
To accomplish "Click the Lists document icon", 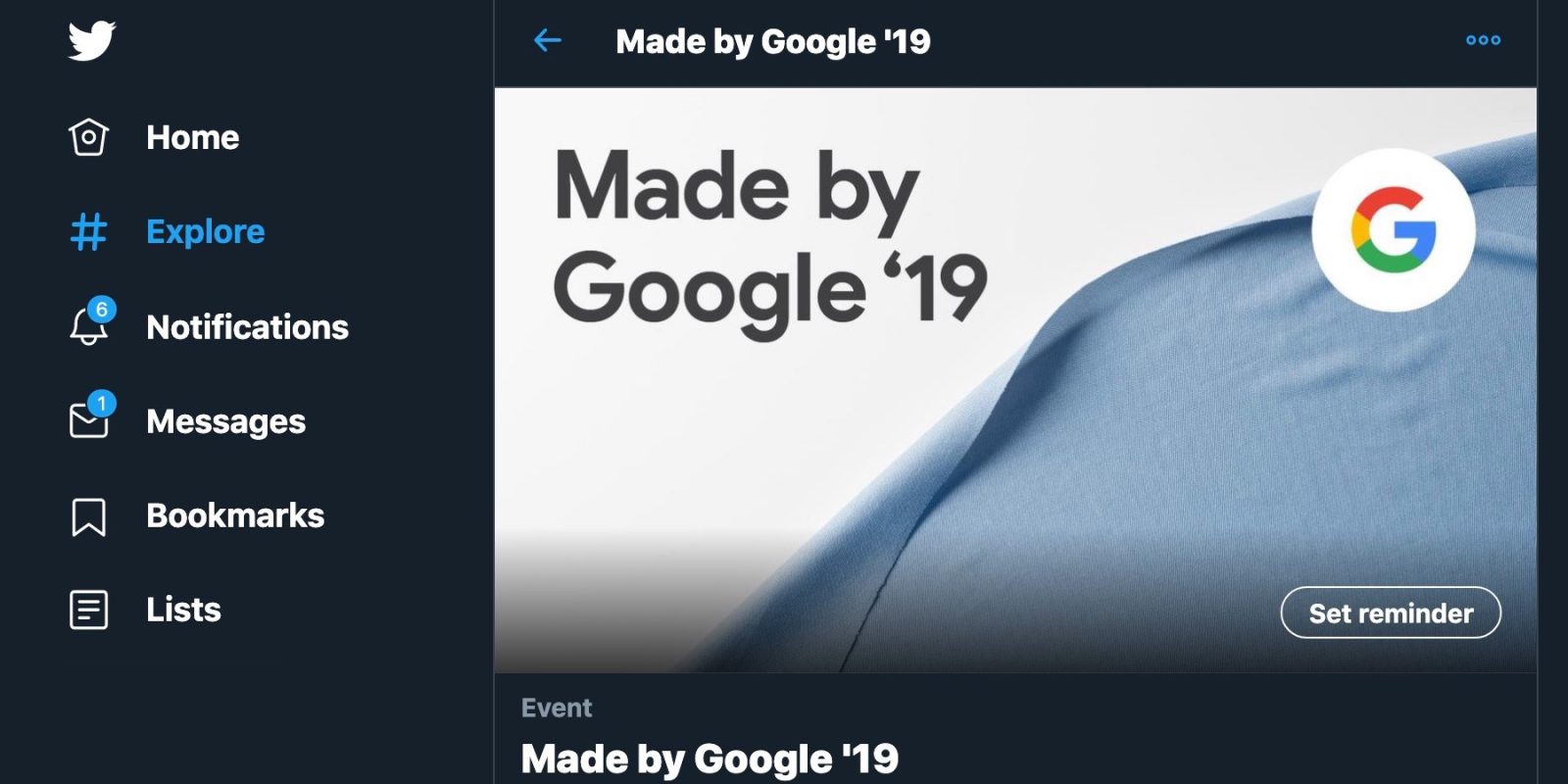I will [88, 610].
